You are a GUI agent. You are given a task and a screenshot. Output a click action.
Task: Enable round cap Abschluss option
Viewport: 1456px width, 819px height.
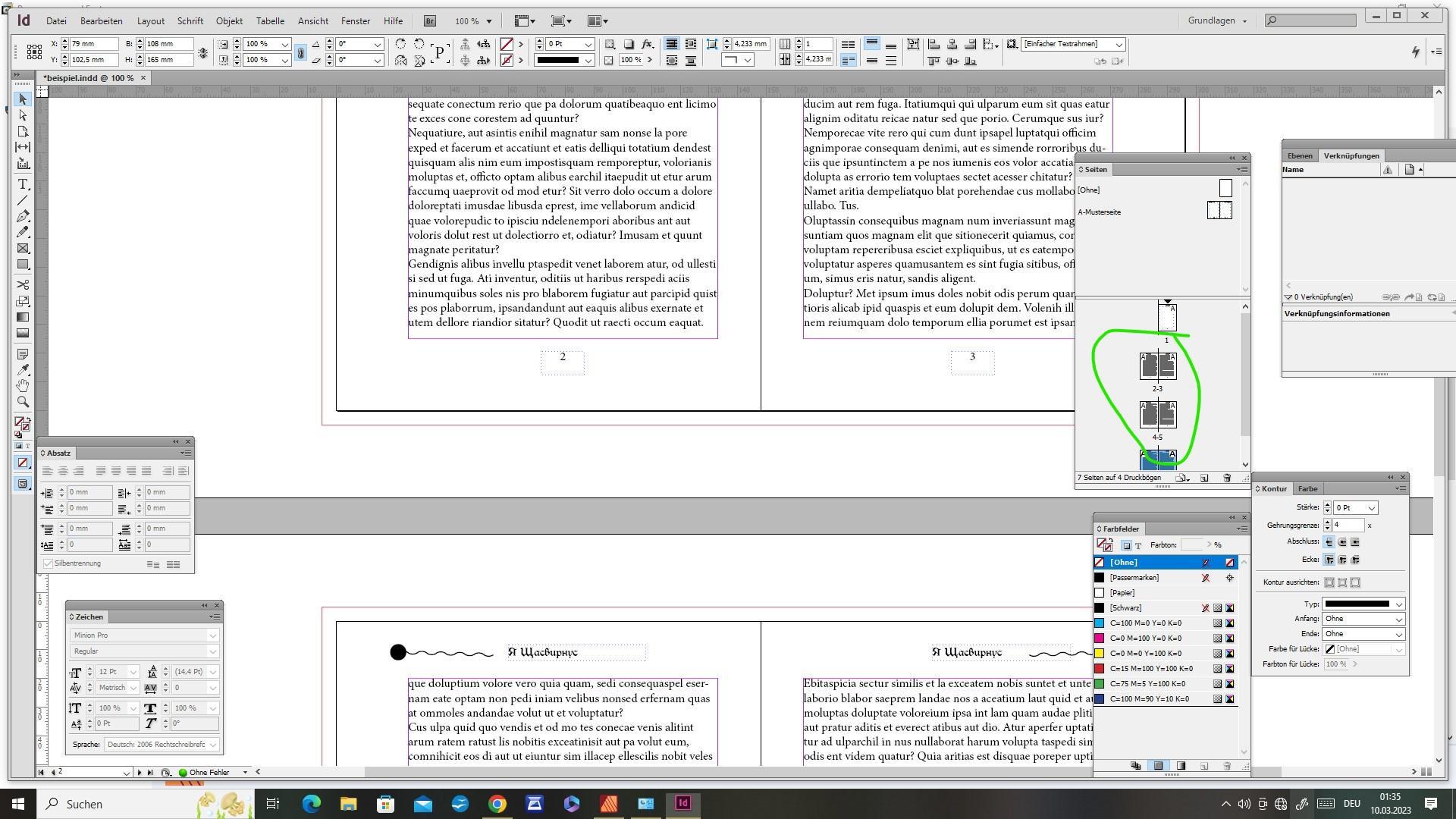(x=1341, y=542)
